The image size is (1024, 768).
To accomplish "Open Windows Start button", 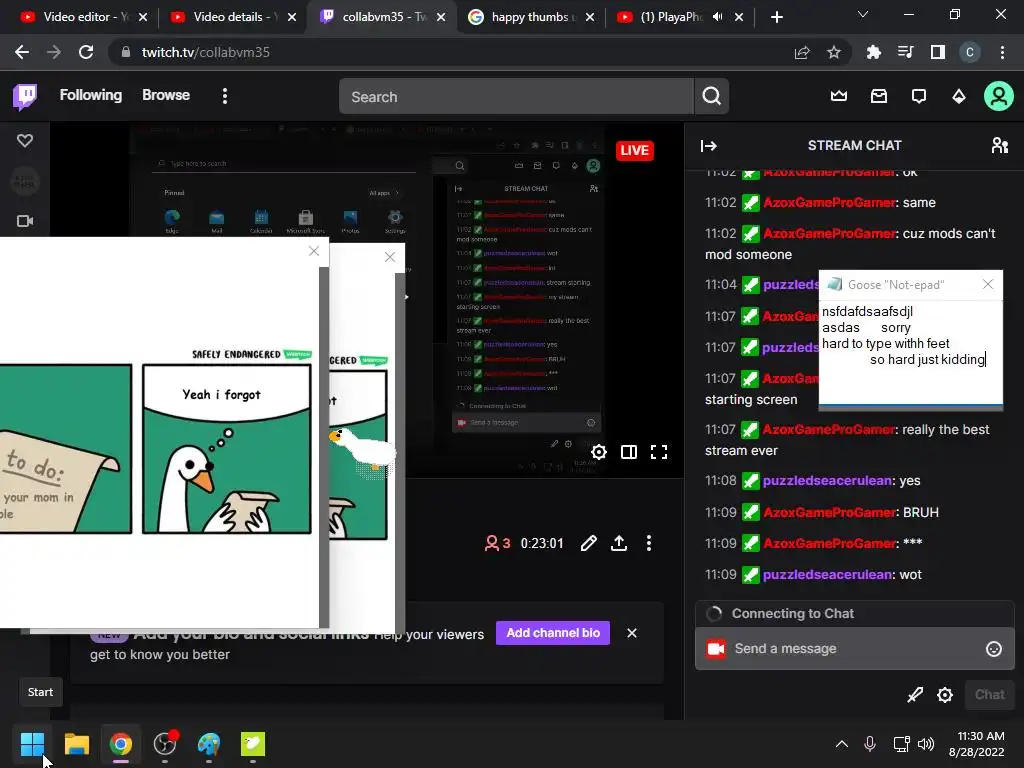I will click(x=32, y=744).
